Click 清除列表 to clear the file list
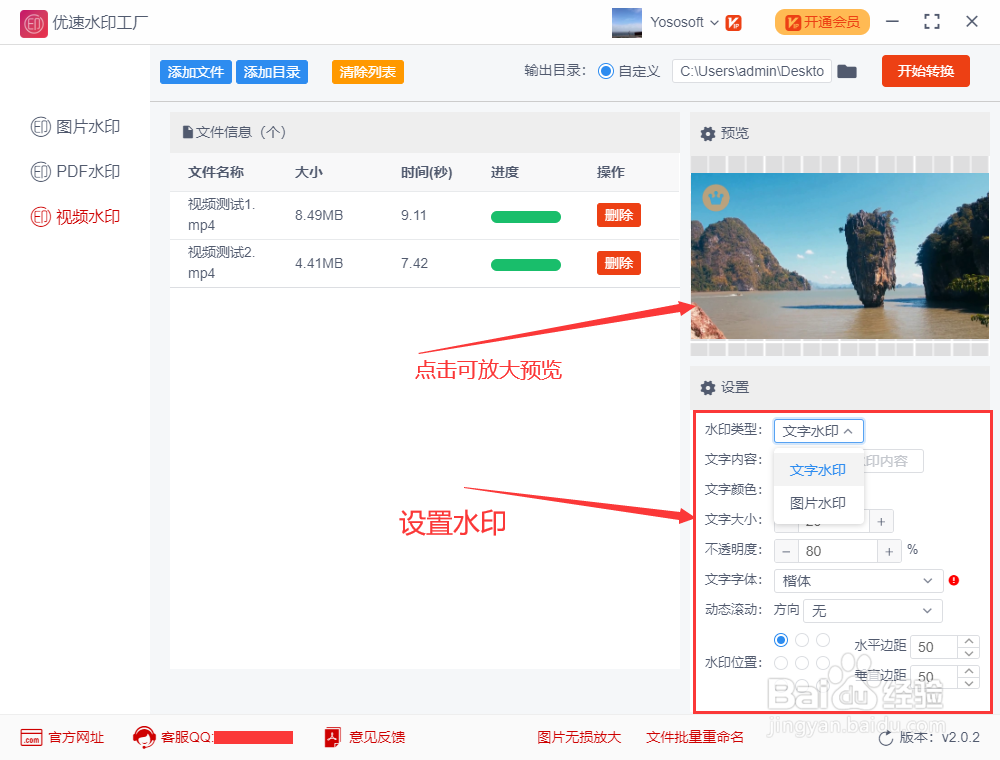This screenshot has height=760, width=1000. [369, 71]
